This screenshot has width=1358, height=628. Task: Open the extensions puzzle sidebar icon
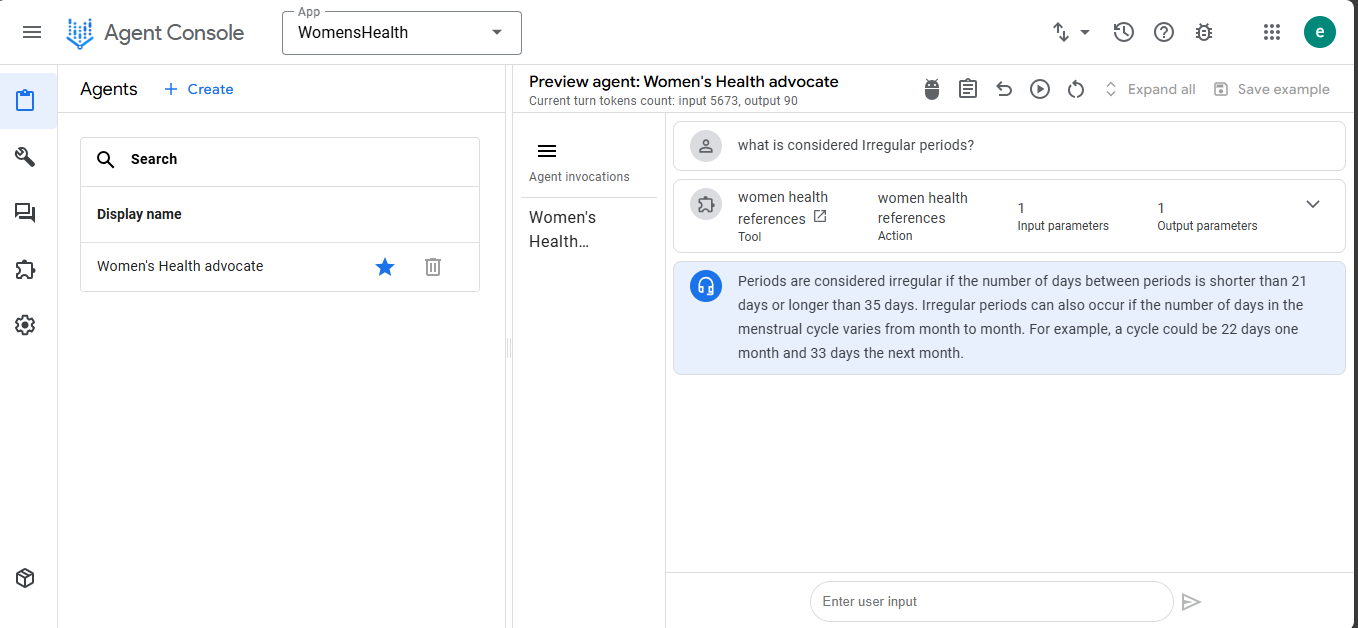click(26, 269)
